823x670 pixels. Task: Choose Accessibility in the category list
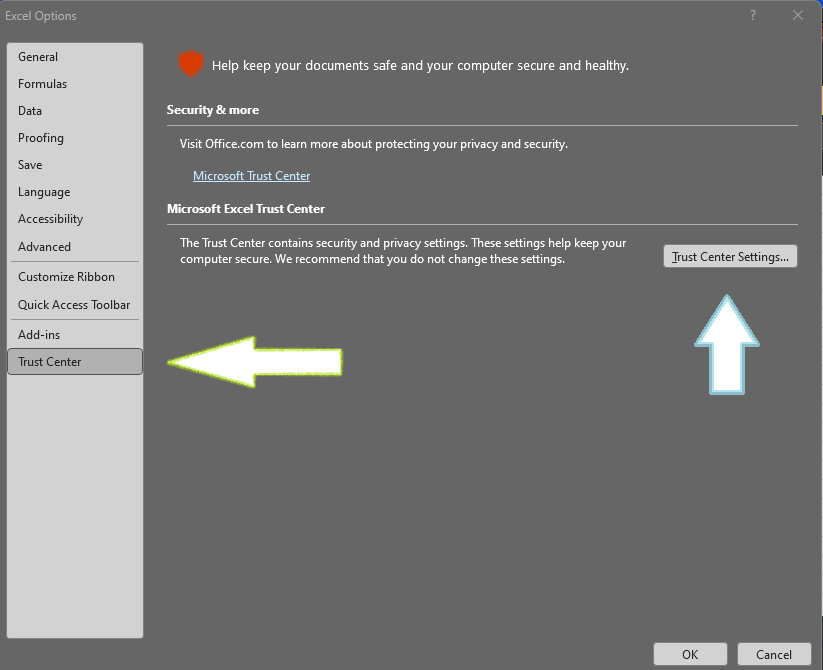tap(75, 219)
